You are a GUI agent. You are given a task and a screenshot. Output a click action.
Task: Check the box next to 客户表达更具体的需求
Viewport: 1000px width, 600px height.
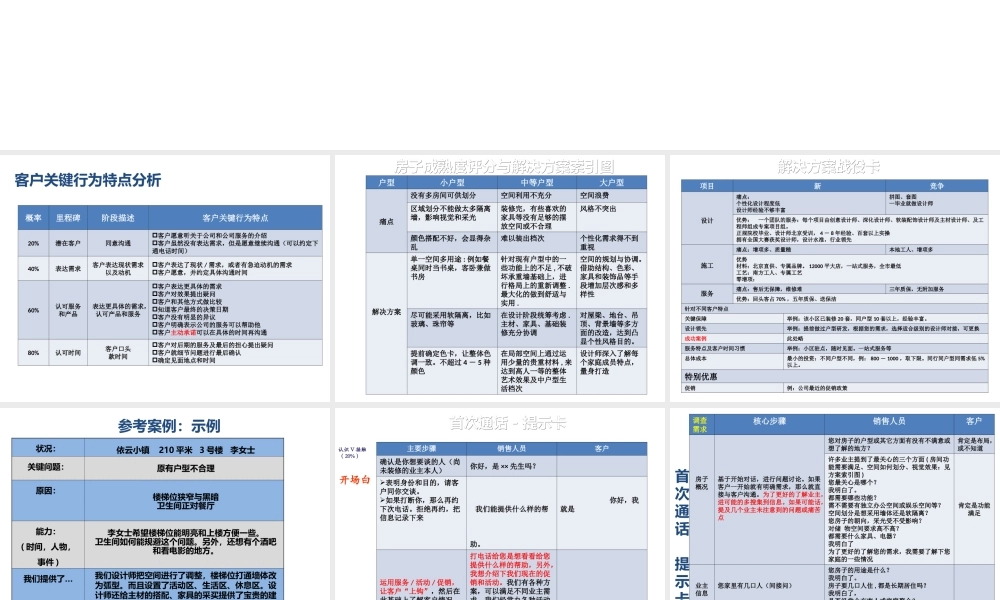click(154, 287)
